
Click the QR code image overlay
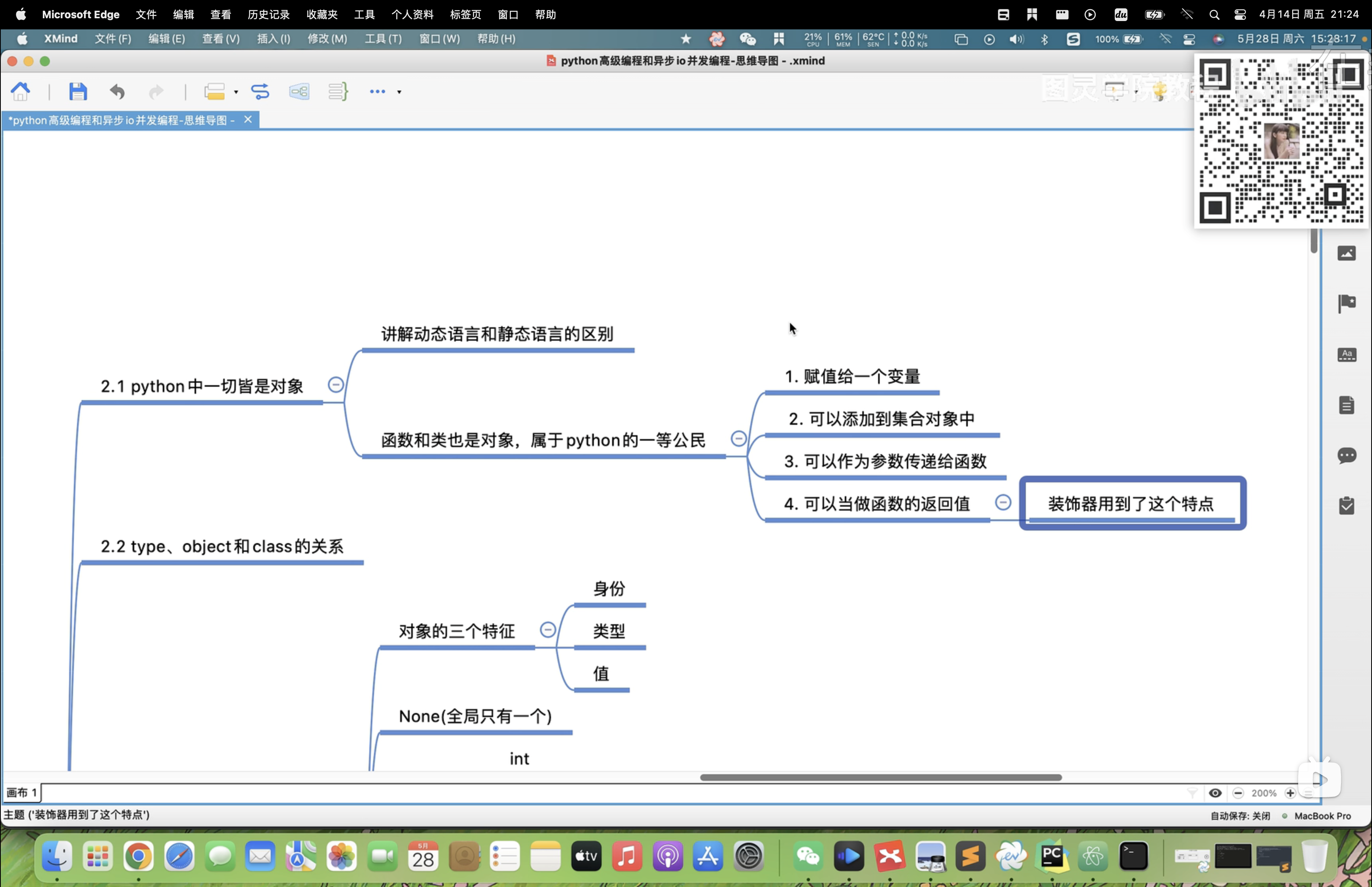click(x=1281, y=141)
